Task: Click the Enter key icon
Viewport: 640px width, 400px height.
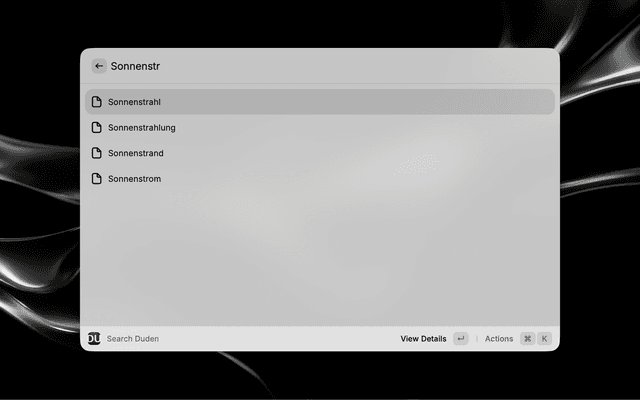Action: 461,338
